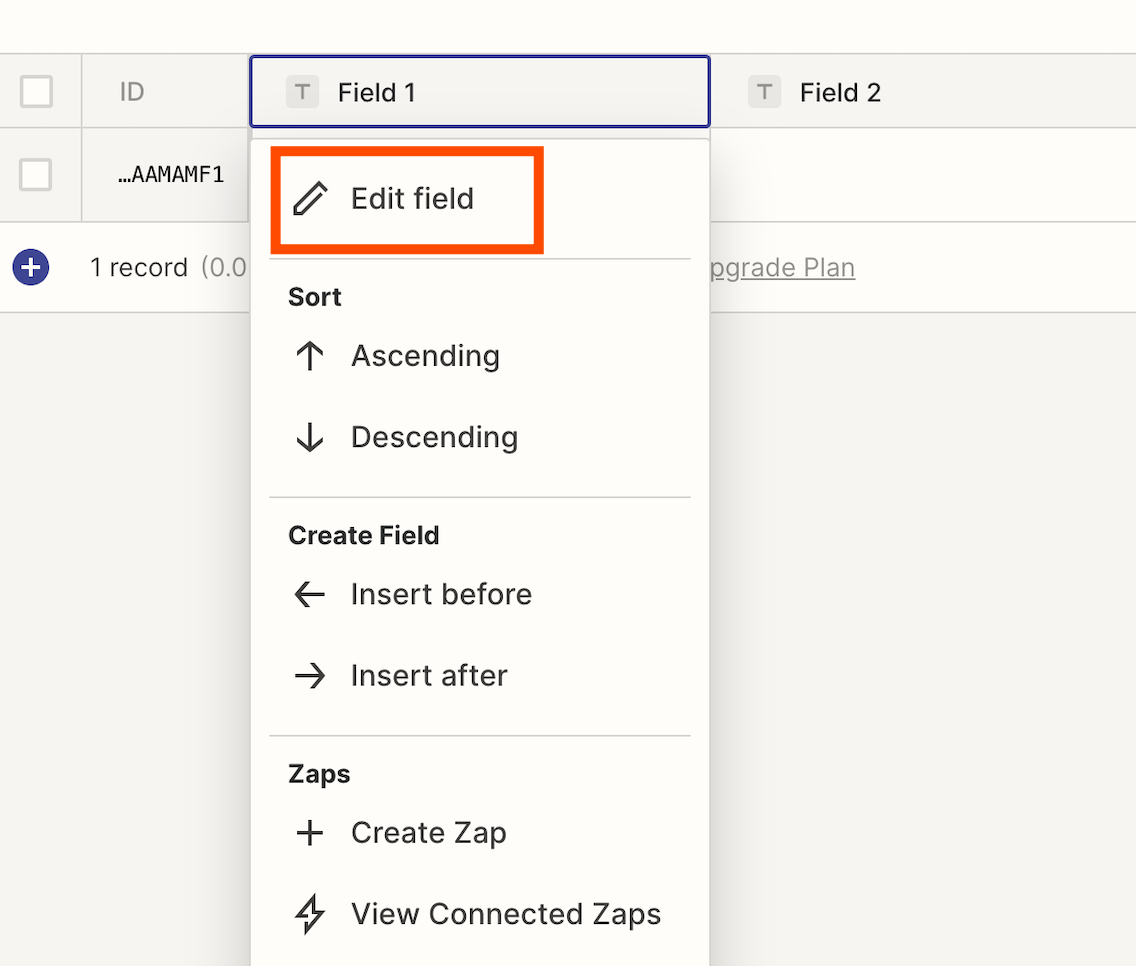Check the select-all checkbox in header row
This screenshot has height=966, width=1136.
[36, 91]
